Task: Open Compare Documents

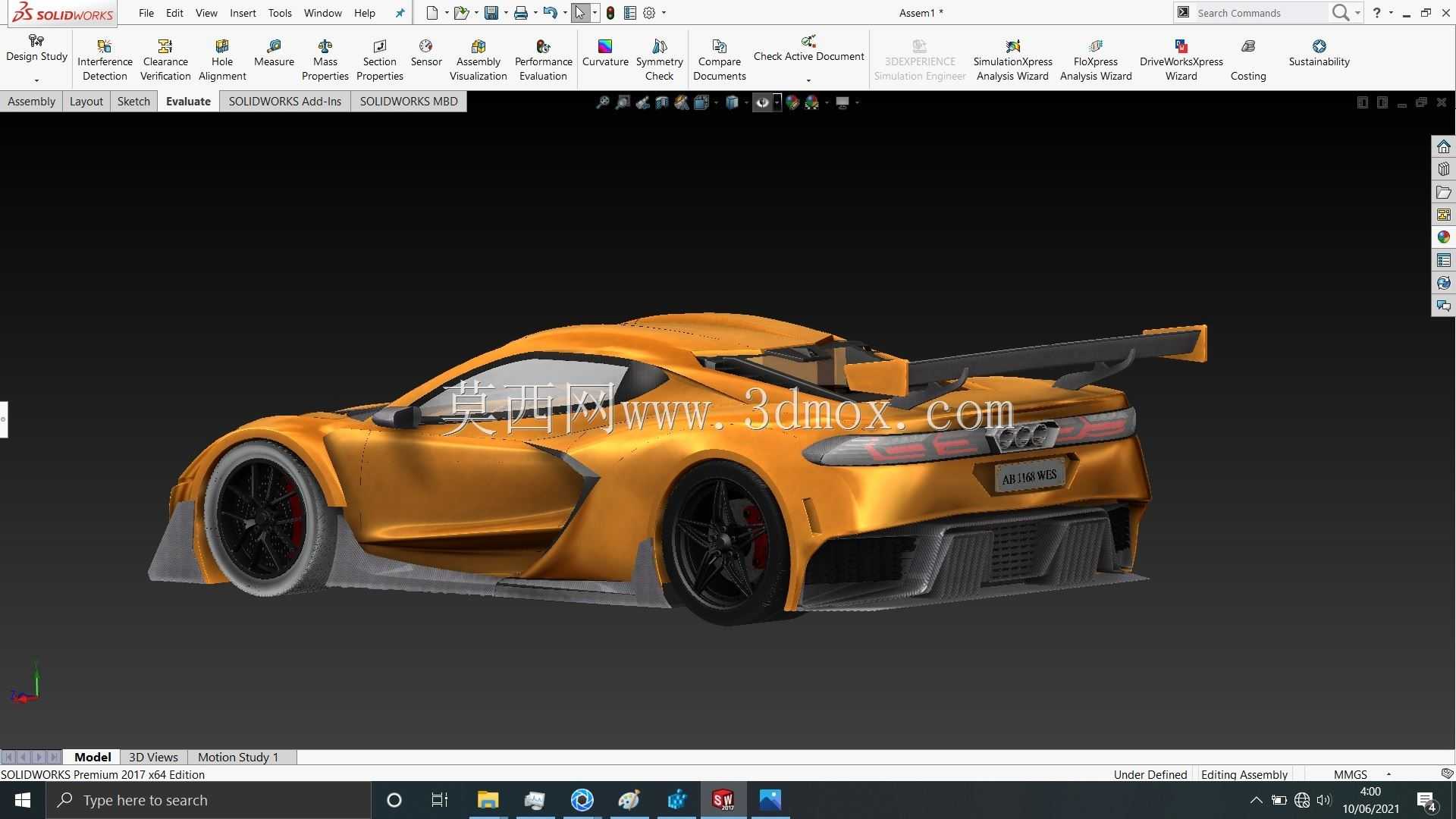Action: coord(720,61)
